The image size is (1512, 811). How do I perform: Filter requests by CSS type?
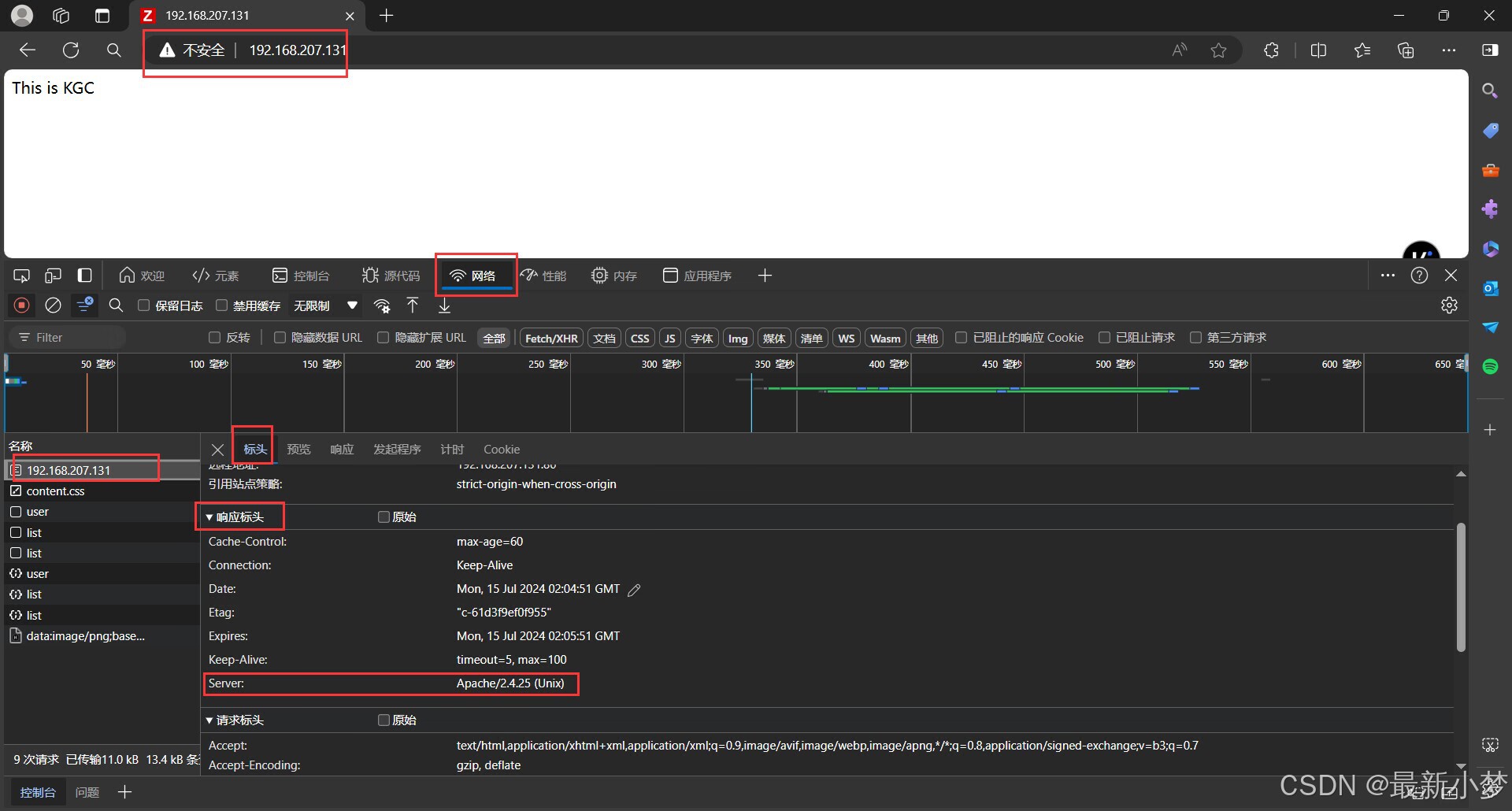(640, 339)
